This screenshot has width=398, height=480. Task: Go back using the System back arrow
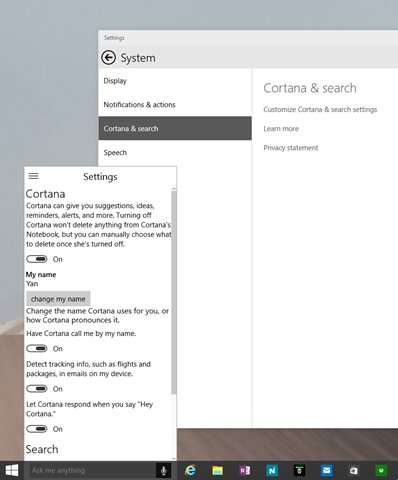108,58
